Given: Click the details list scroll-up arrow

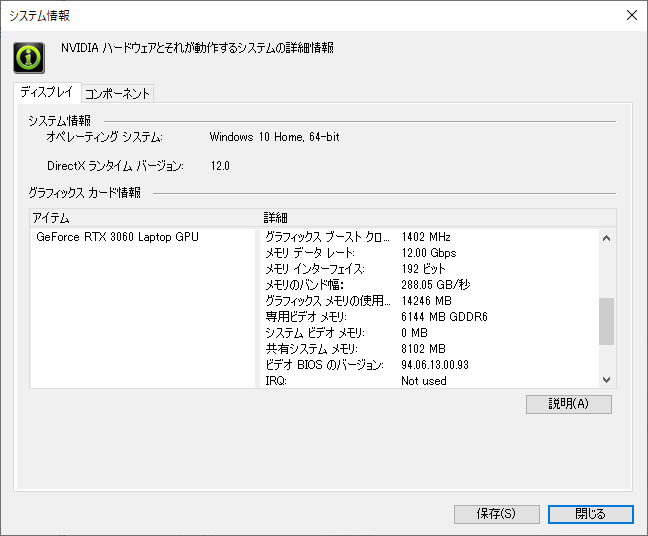Looking at the screenshot, I should click(606, 238).
